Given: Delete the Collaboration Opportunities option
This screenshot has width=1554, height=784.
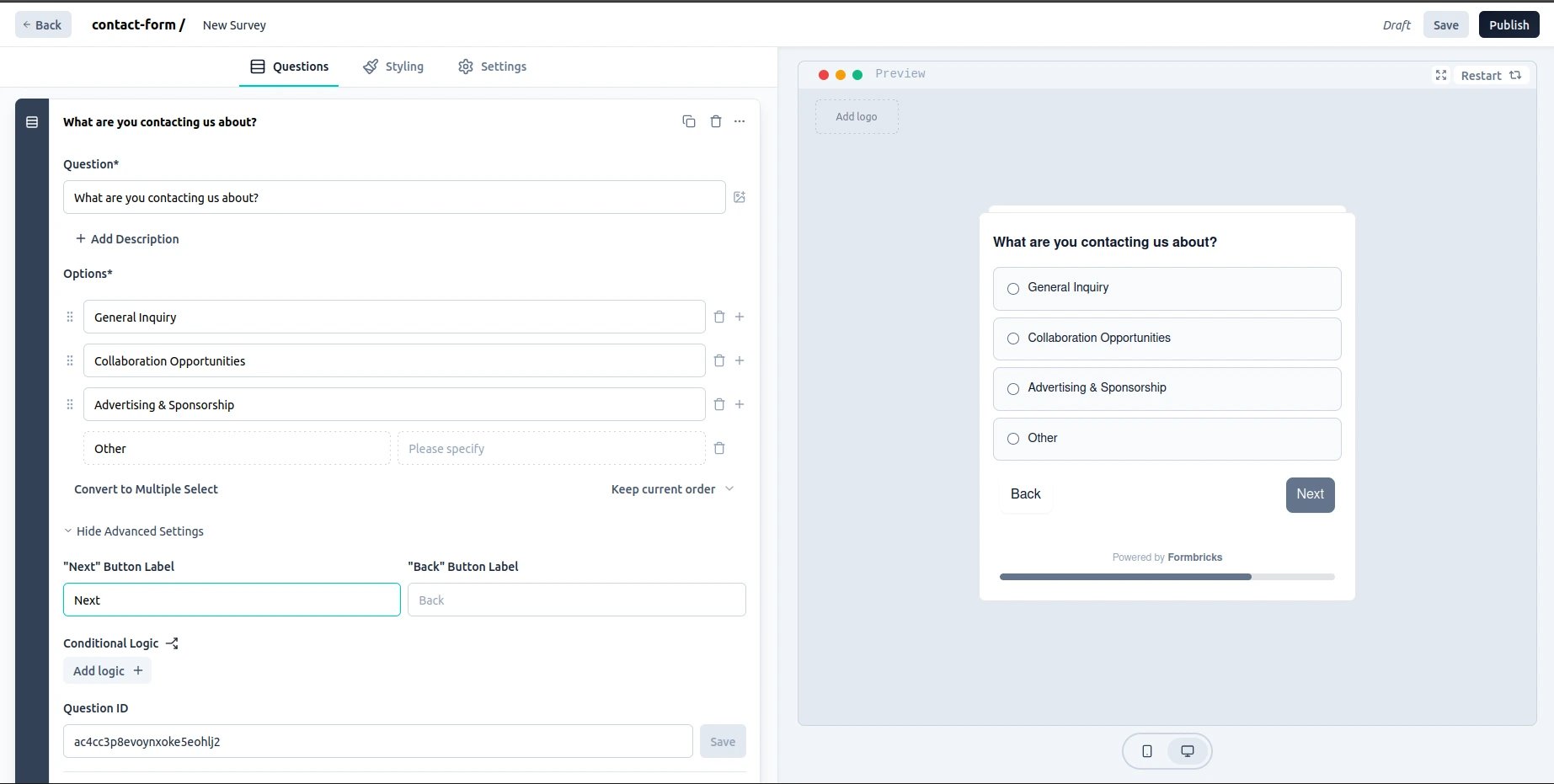Looking at the screenshot, I should tap(719, 360).
